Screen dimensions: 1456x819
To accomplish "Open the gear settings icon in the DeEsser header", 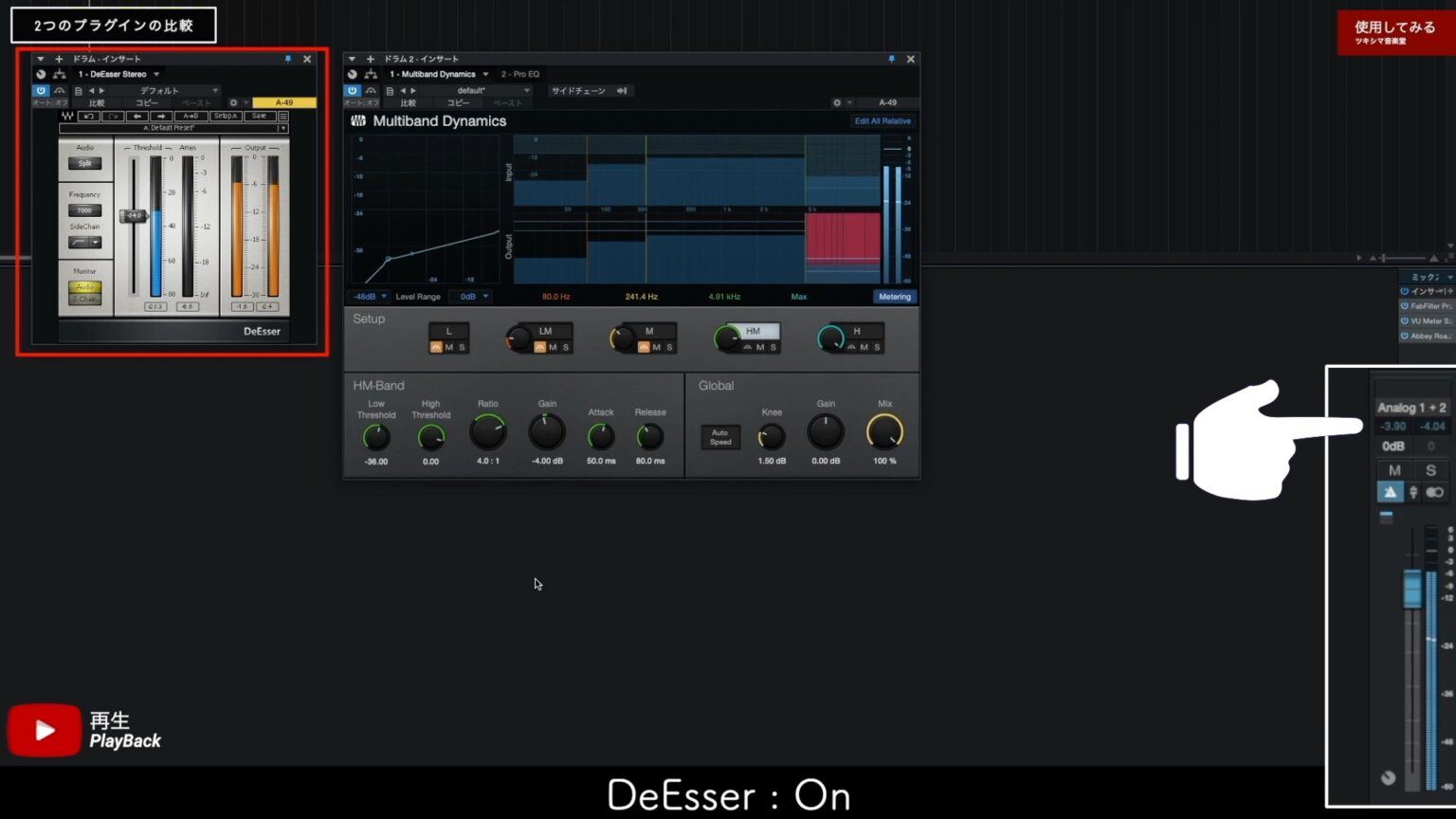I will tap(234, 103).
